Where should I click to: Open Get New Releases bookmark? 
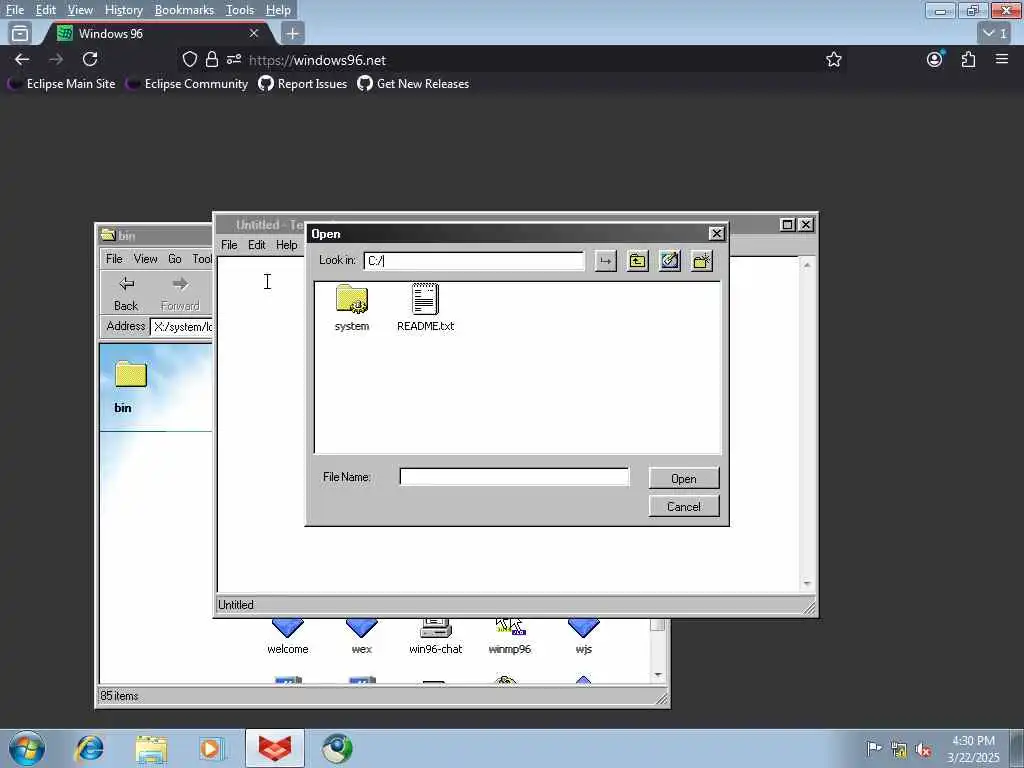pyautogui.click(x=413, y=84)
